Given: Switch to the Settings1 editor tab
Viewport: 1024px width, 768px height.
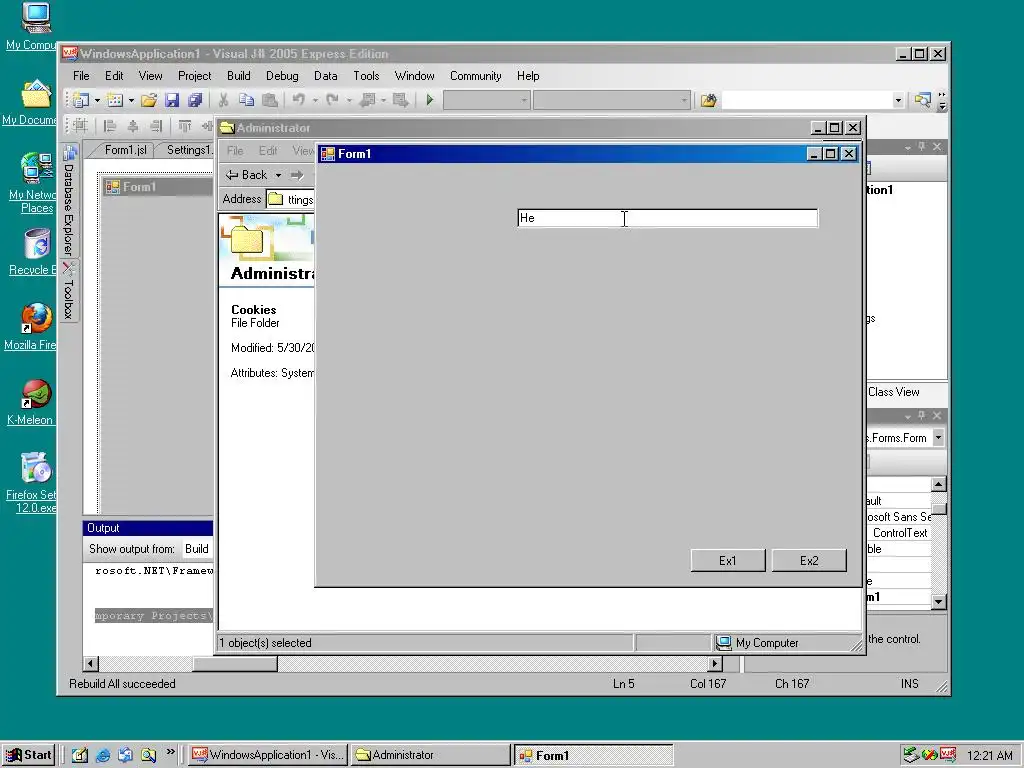Looking at the screenshot, I should (189, 150).
